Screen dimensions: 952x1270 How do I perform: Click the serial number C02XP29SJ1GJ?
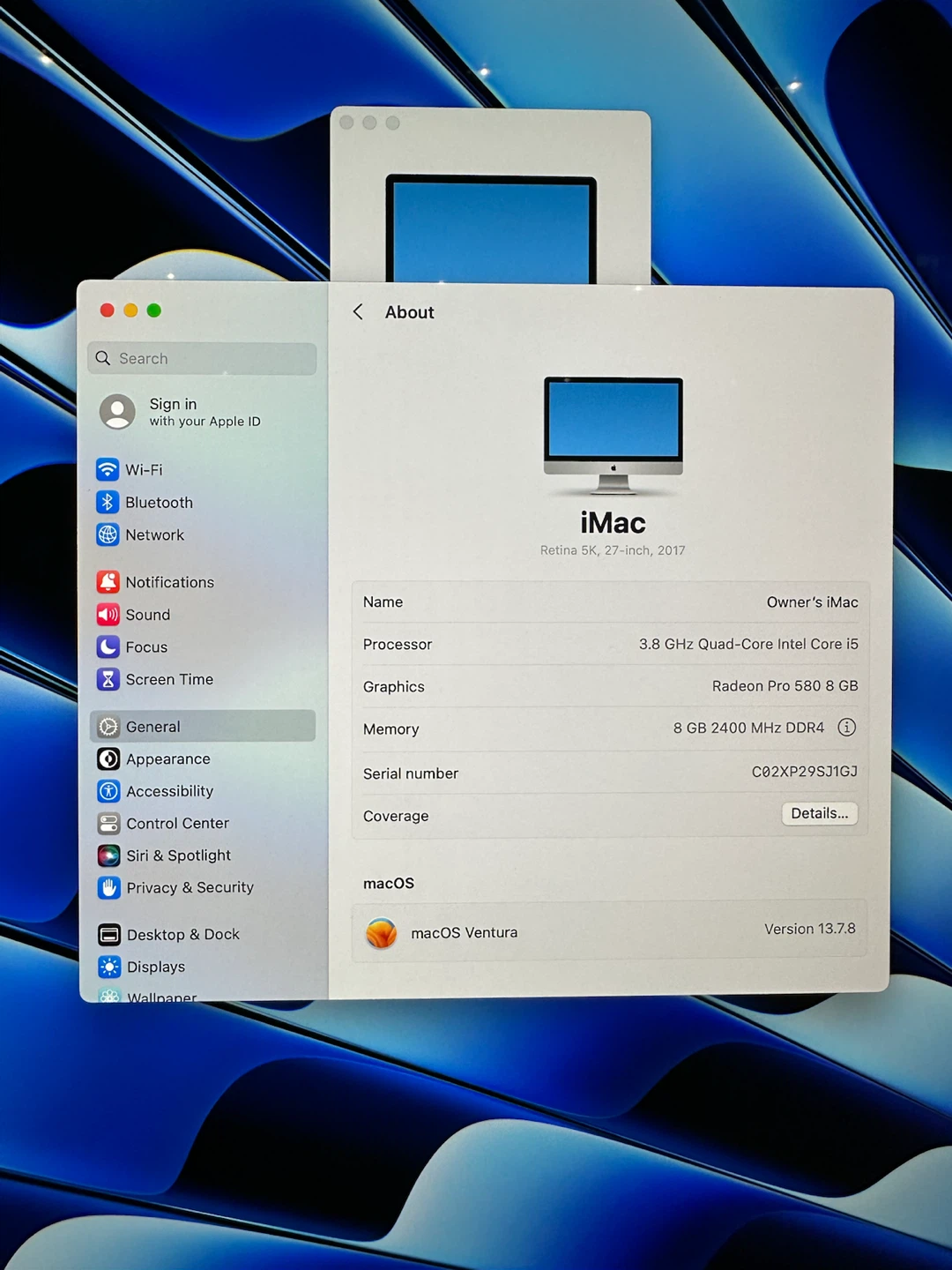click(805, 772)
